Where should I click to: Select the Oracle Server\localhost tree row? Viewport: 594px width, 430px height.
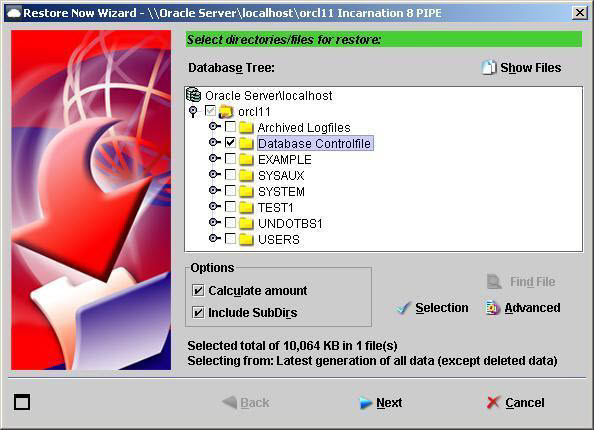click(x=269, y=95)
